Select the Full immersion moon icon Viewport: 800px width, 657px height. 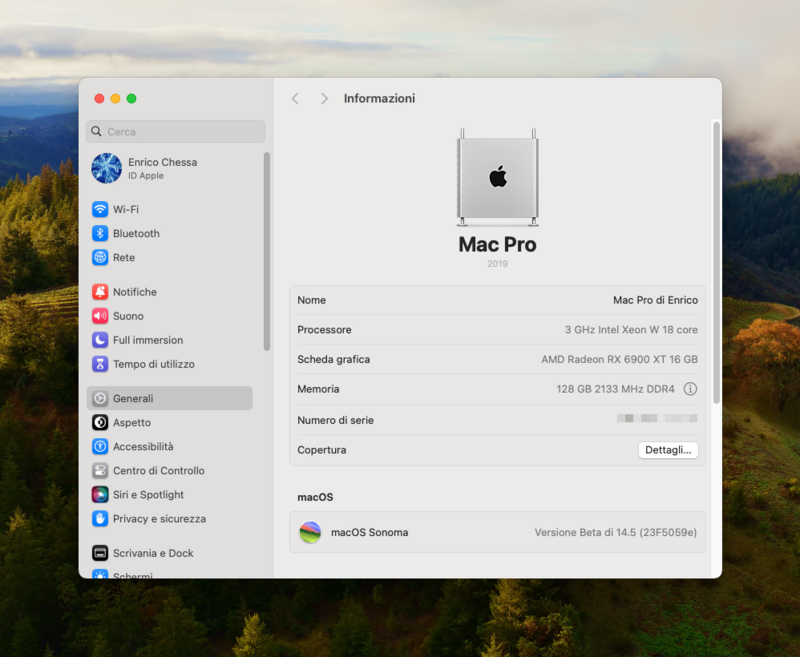tap(100, 340)
